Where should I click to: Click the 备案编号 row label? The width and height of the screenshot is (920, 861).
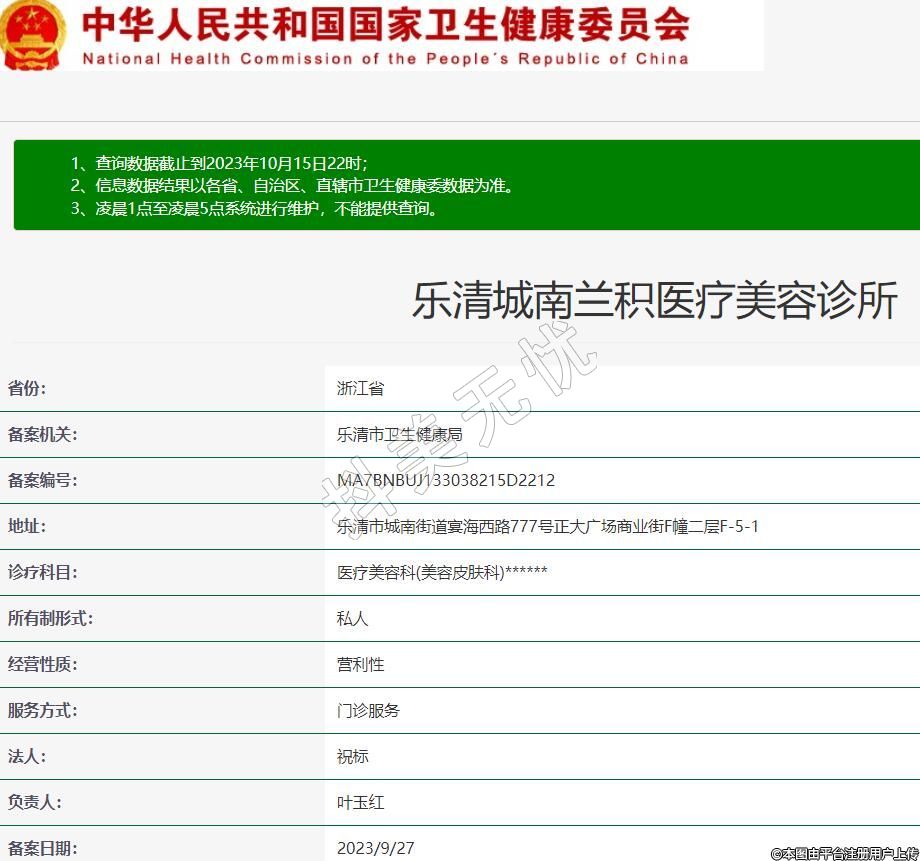[x=42, y=480]
